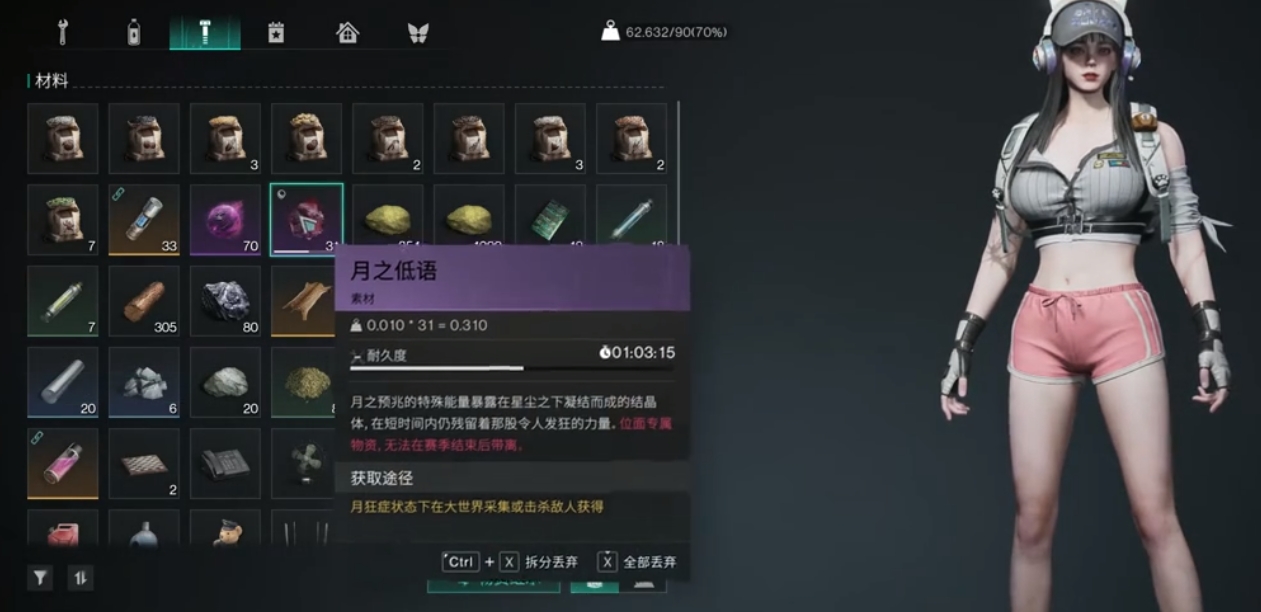Select the dark ore item with 80
Viewport: 1261px width, 612px height.
(226, 301)
